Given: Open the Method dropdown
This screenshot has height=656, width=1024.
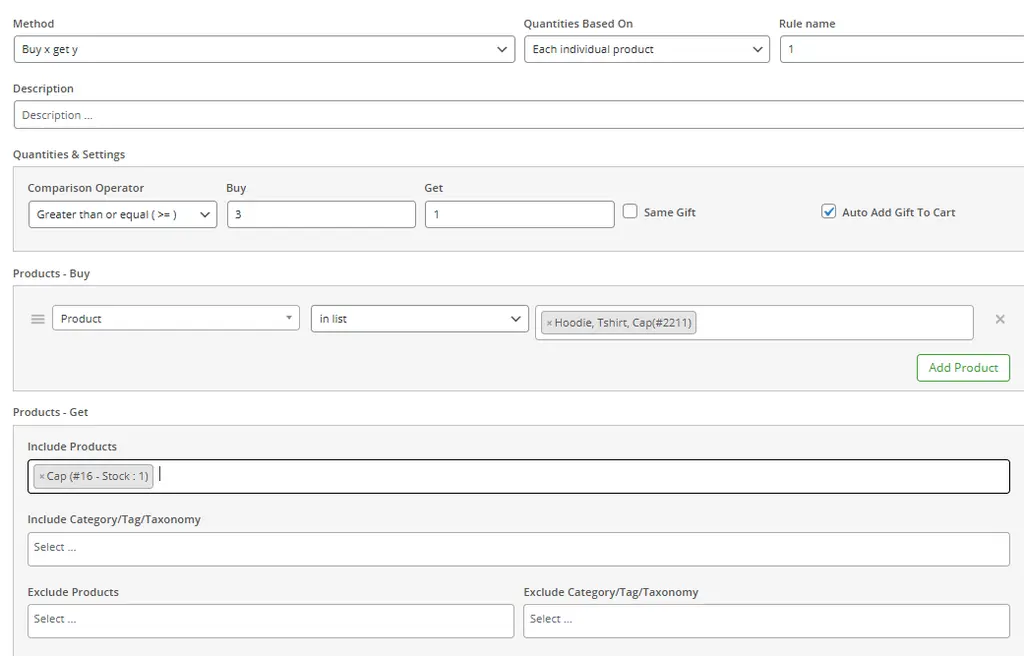Looking at the screenshot, I should coord(264,49).
